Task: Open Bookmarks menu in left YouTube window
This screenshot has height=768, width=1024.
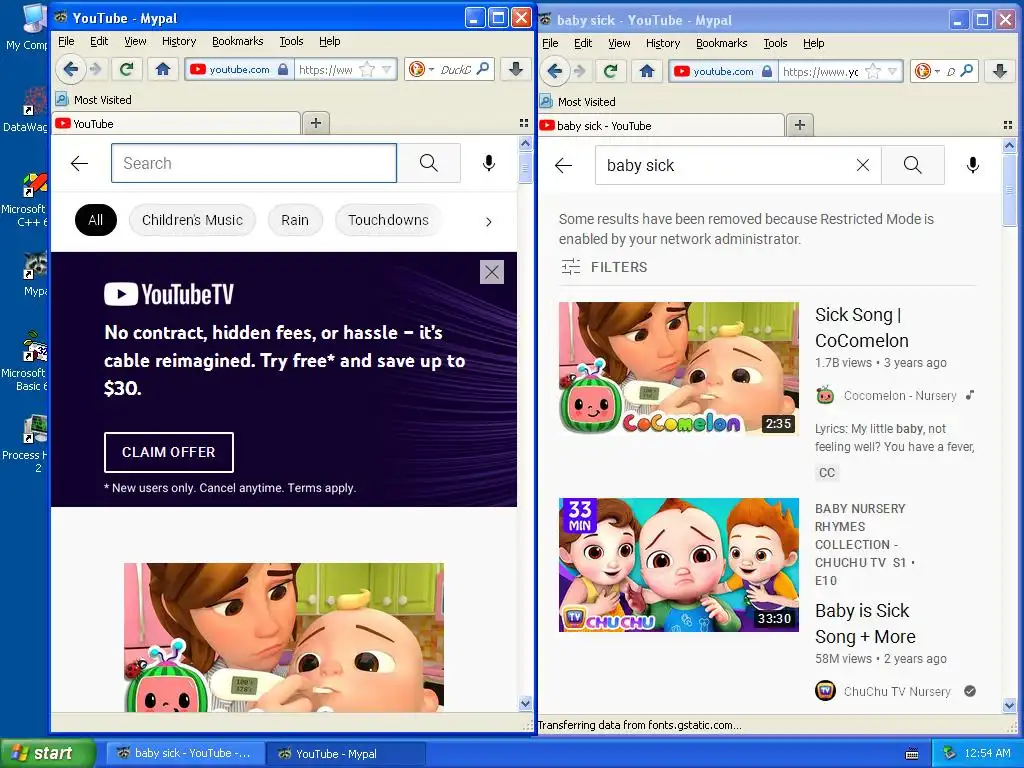Action: click(x=238, y=41)
